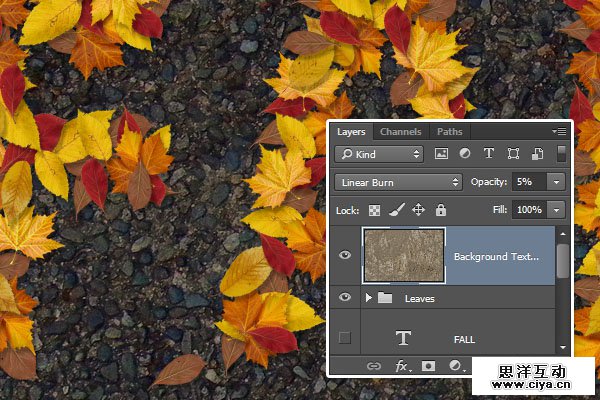Switch to the Paths tab
The height and width of the screenshot is (400, 600).
point(450,132)
